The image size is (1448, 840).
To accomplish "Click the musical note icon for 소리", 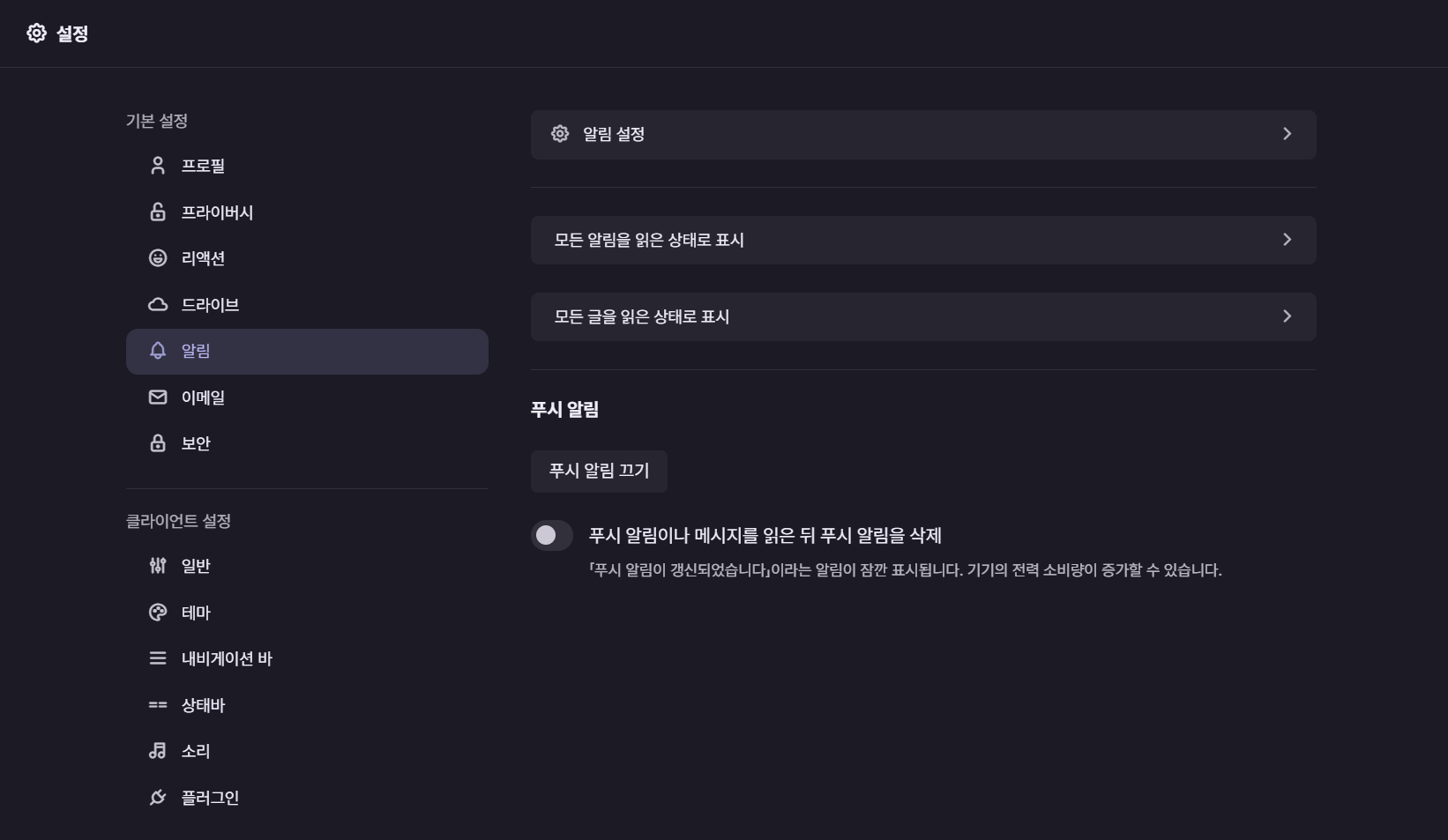I will pos(157,751).
